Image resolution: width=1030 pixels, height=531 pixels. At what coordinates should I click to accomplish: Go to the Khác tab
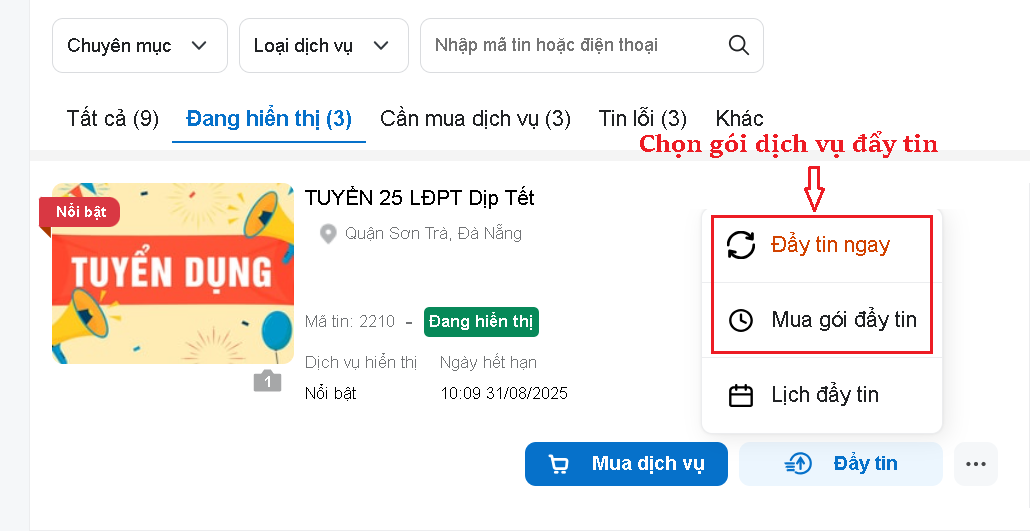pos(739,118)
